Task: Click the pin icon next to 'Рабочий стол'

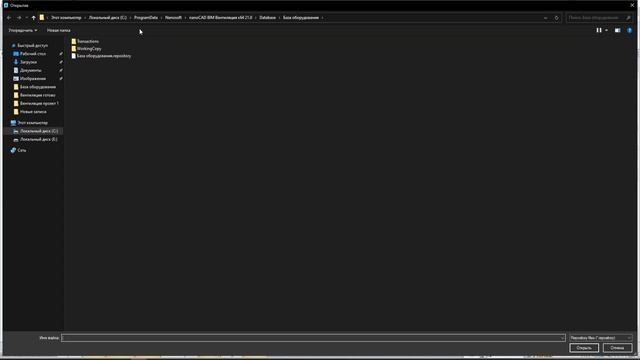Action: coord(61,54)
